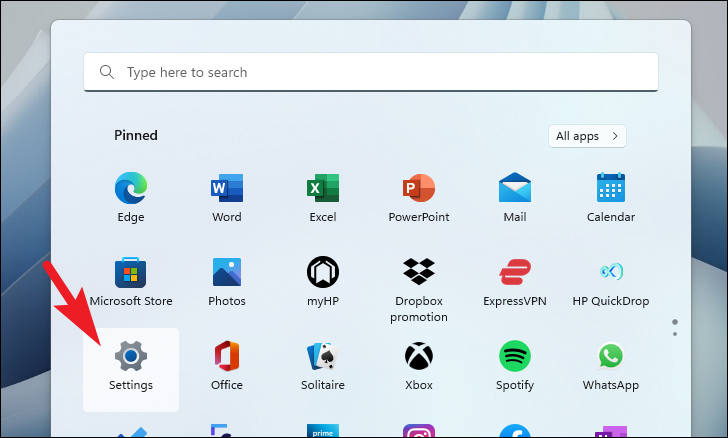Open the Prime Video app
This screenshot has height=438, width=728.
[323, 431]
